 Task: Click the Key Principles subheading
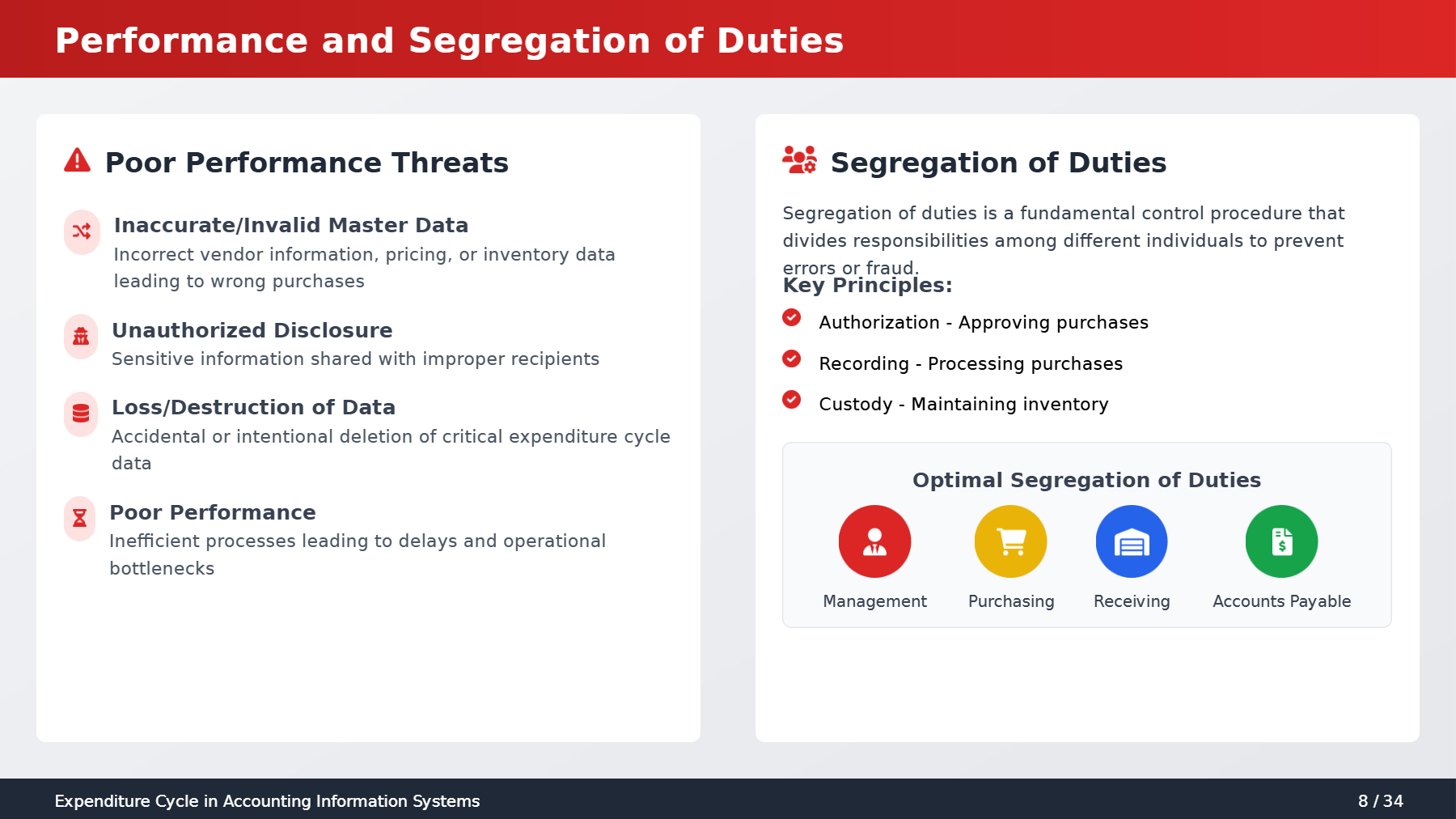pyautogui.click(x=867, y=285)
